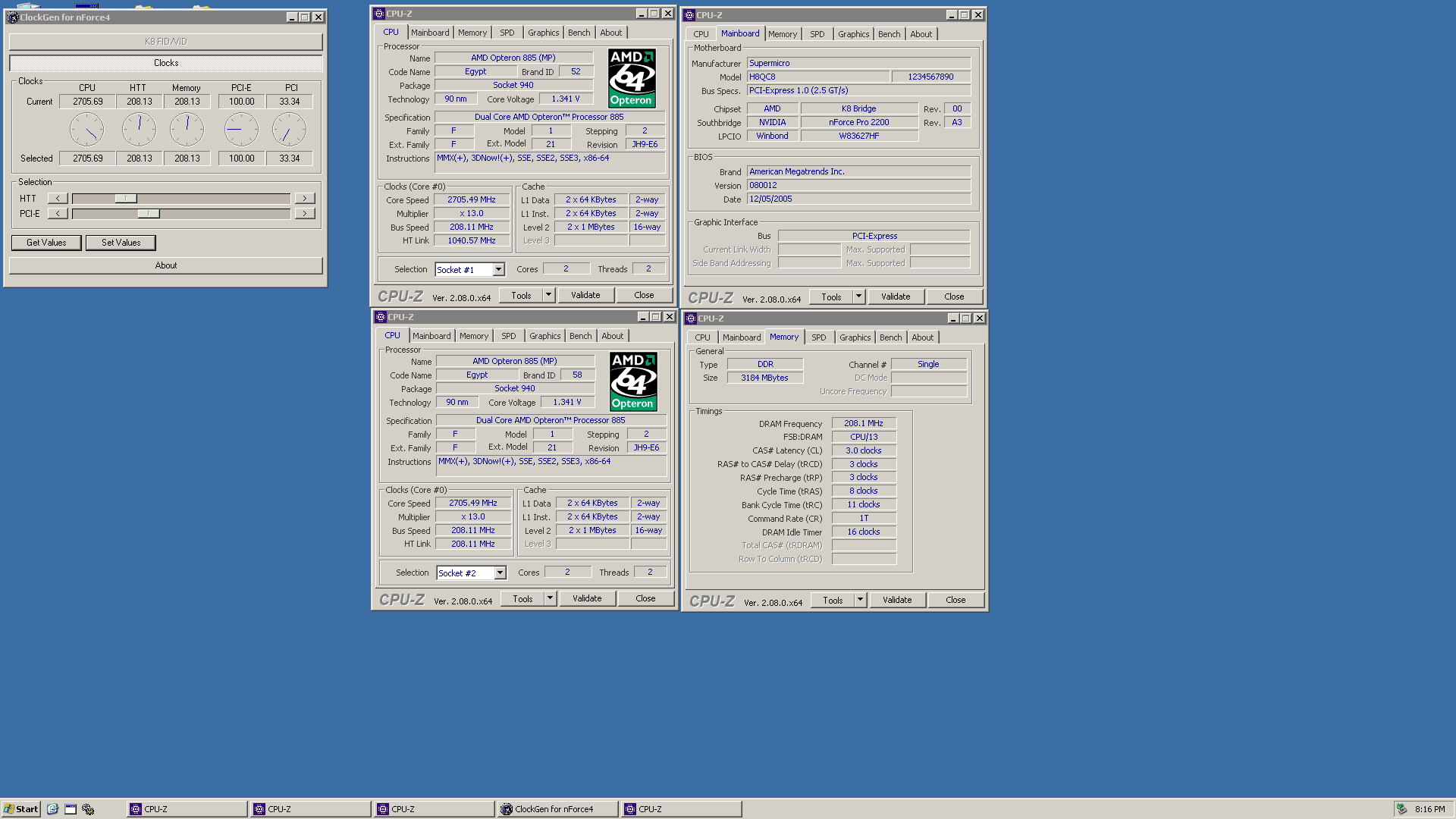Click the HTT slider right arrow
Image resolution: width=1456 pixels, height=819 pixels.
[304, 198]
